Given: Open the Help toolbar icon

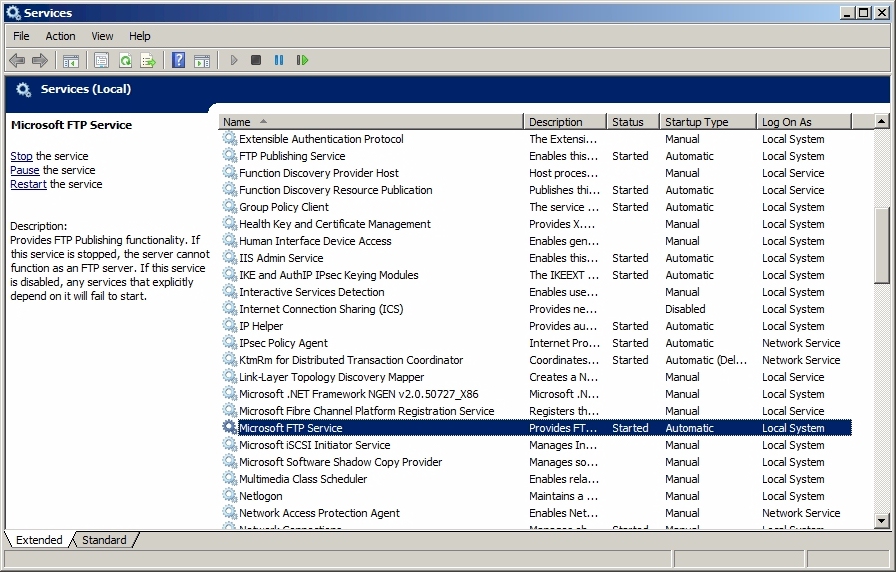Looking at the screenshot, I should pyautogui.click(x=178, y=60).
